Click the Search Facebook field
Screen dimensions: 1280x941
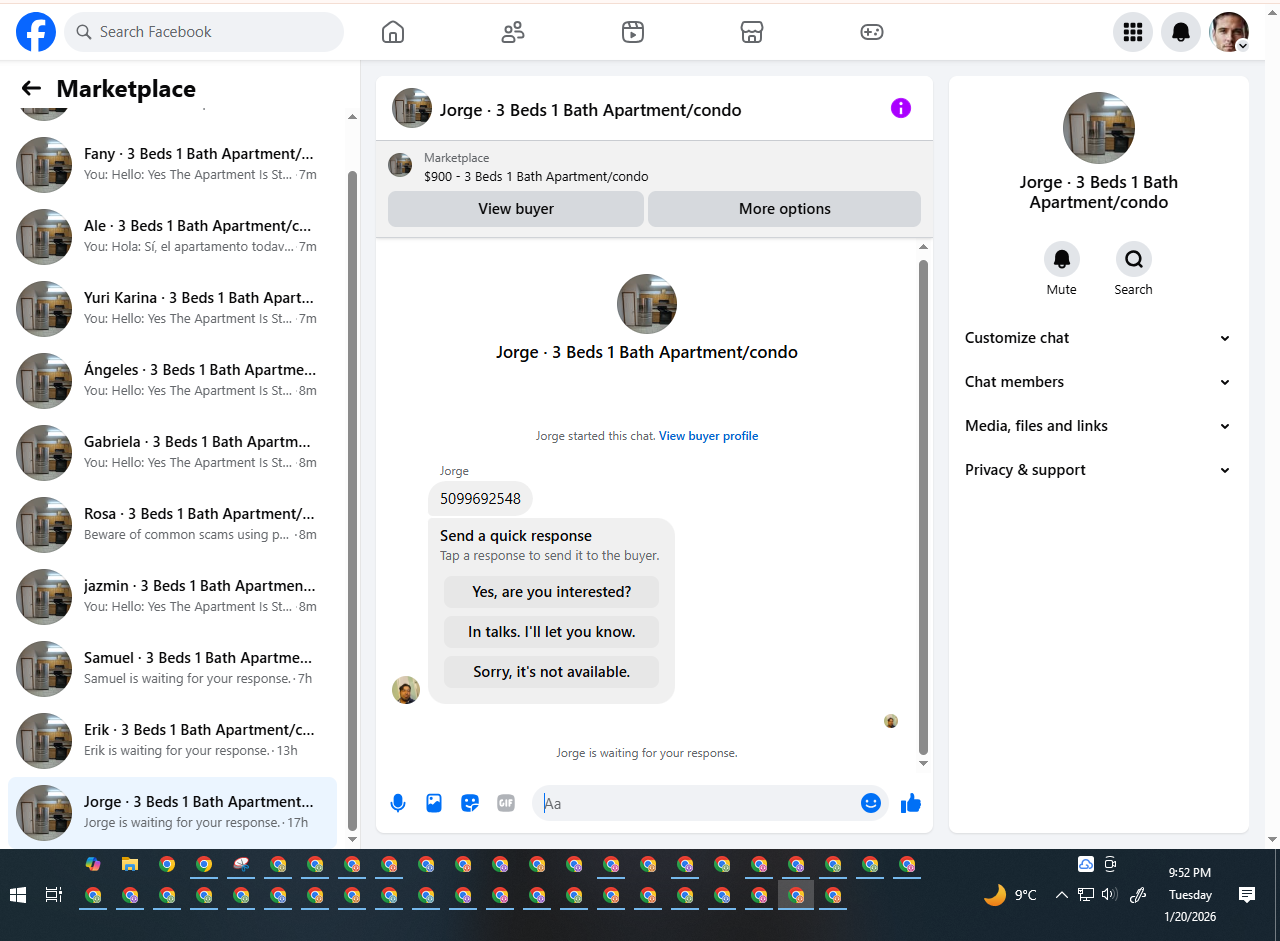coord(204,32)
